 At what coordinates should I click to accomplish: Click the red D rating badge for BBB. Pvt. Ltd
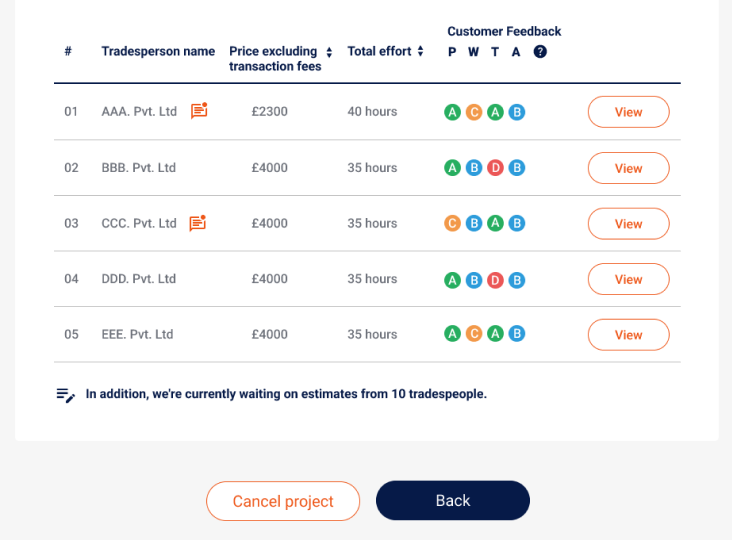tap(495, 168)
